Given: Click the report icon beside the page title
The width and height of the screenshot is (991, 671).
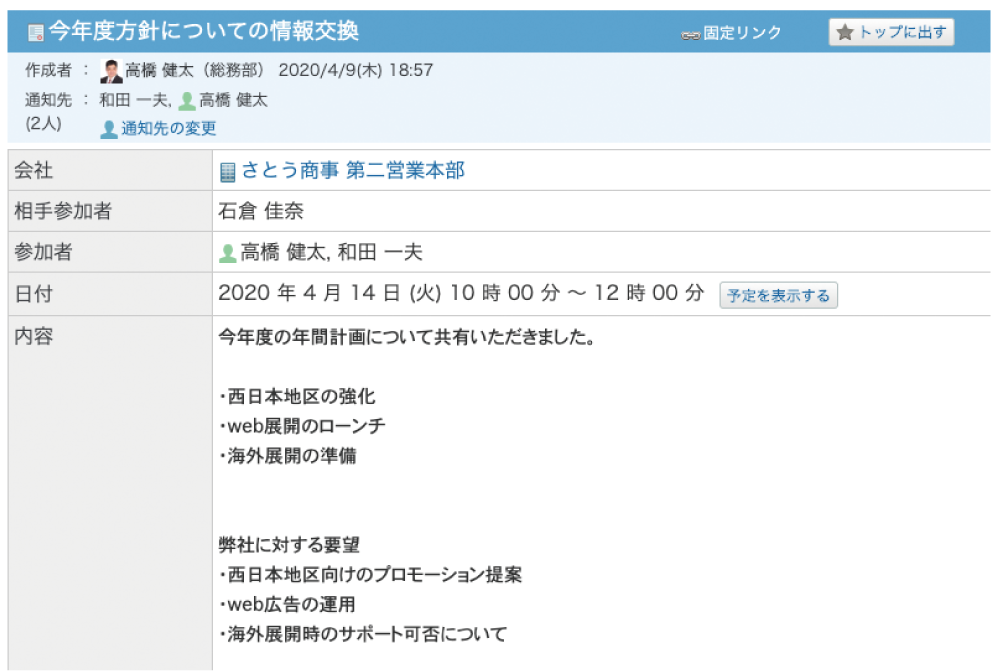Looking at the screenshot, I should pyautogui.click(x=35, y=32).
